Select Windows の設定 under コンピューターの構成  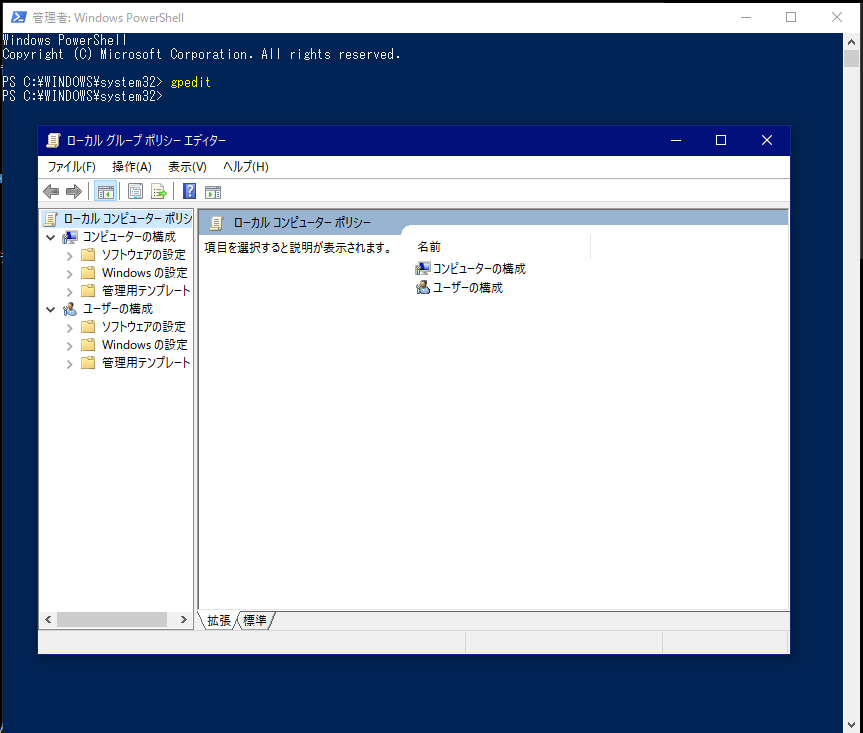tap(144, 273)
